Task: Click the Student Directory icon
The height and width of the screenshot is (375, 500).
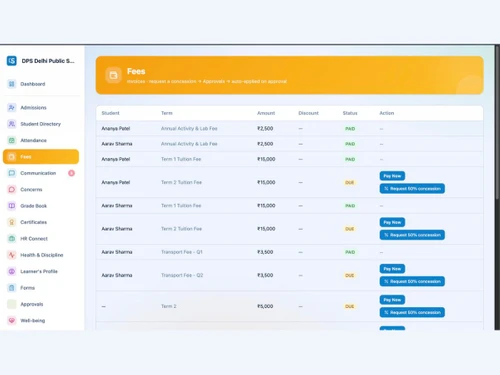Action: [x=12, y=124]
